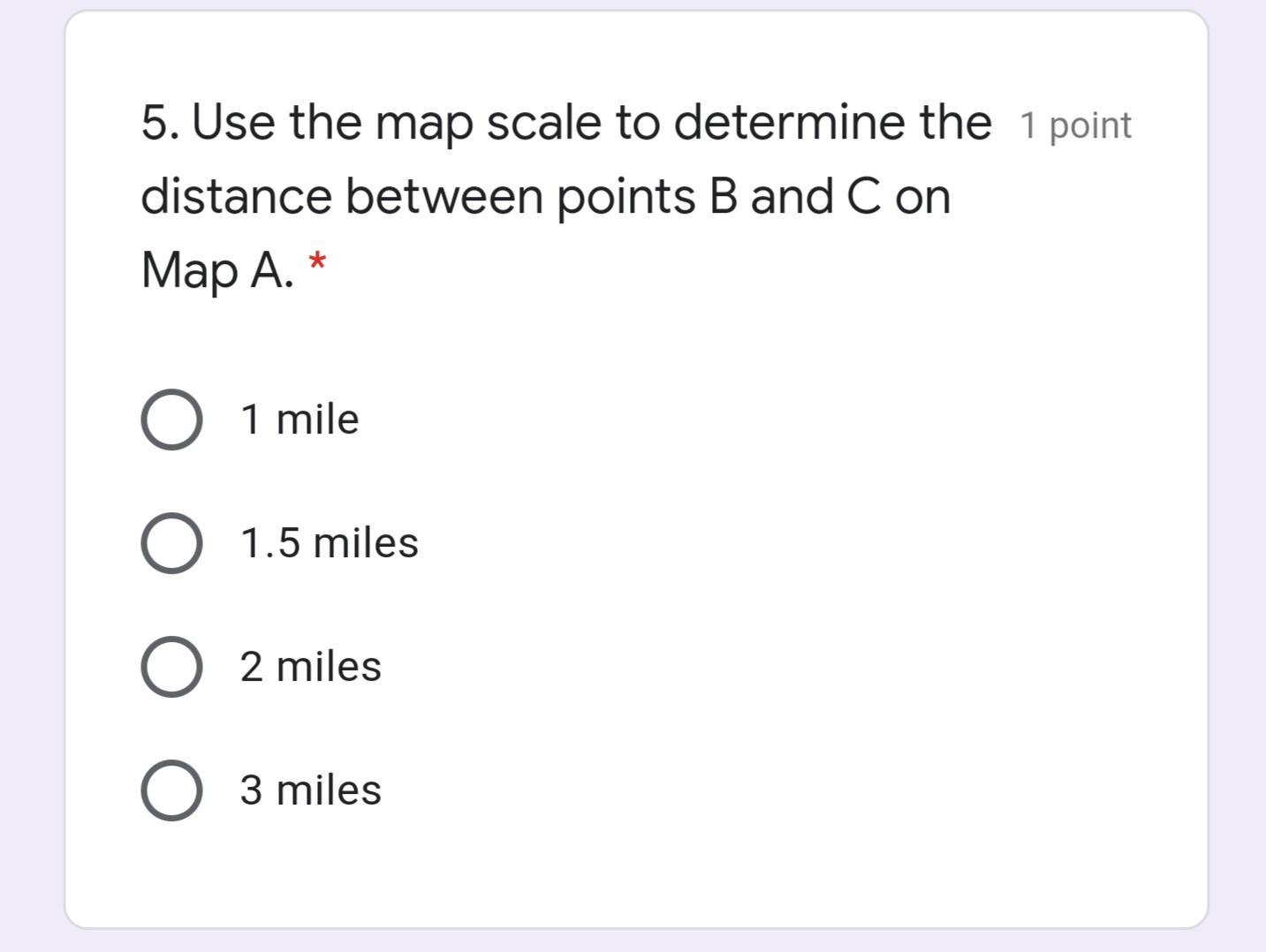Click the red required asterisk
The height and width of the screenshot is (952, 1266).
pyautogui.click(x=317, y=263)
